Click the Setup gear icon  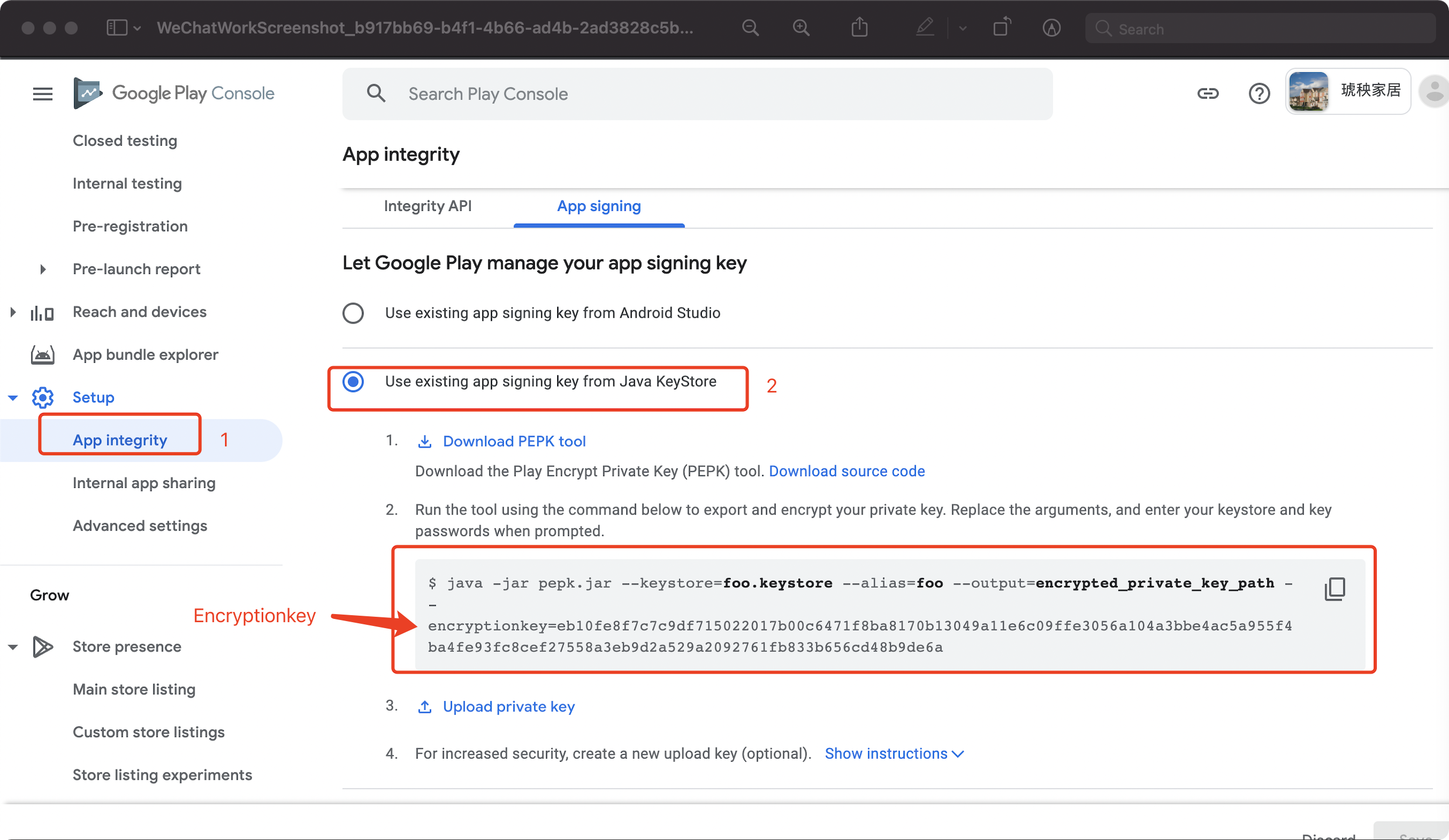pos(43,397)
